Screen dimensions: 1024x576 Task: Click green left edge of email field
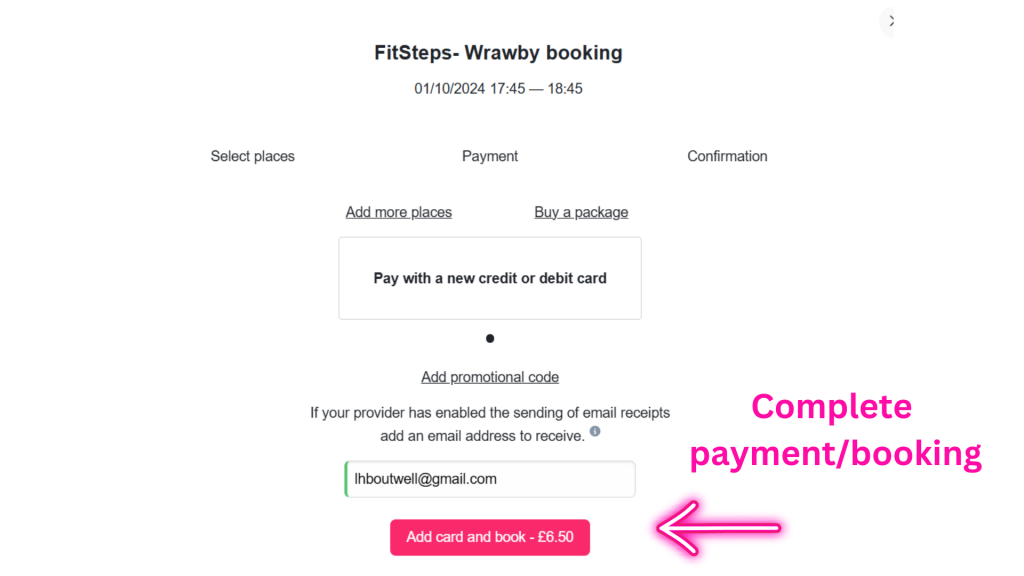pos(346,479)
